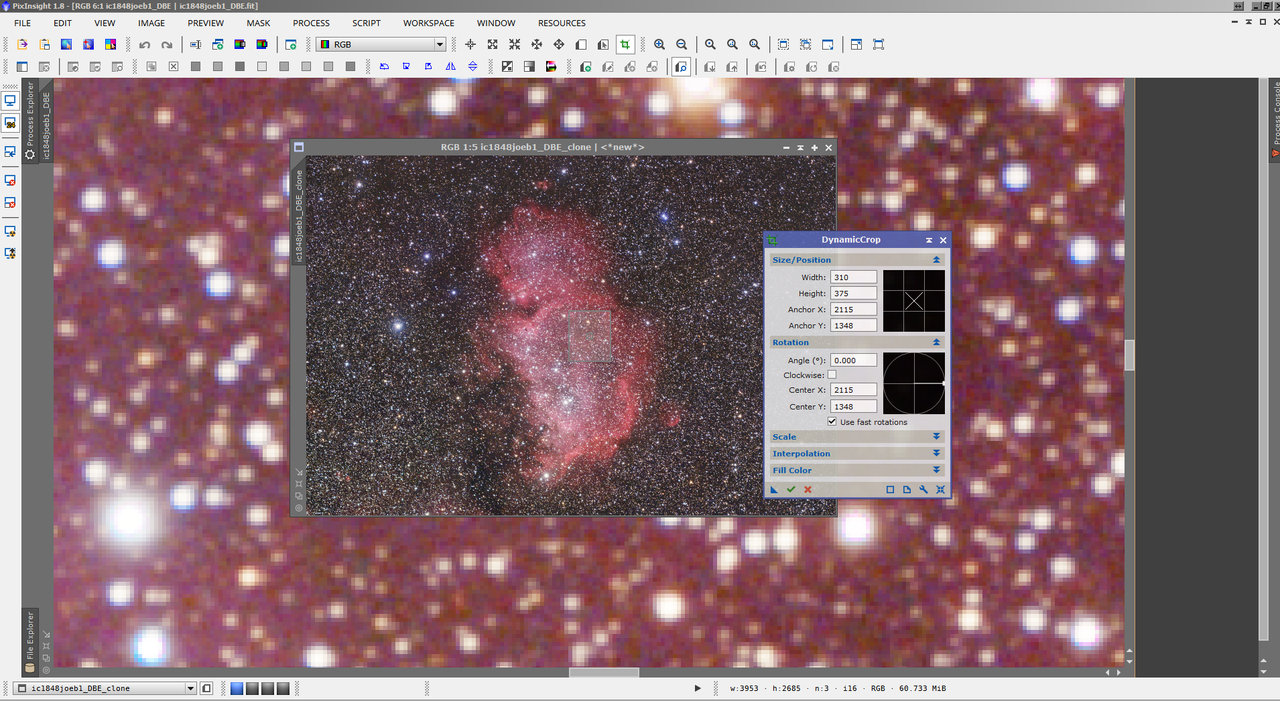Click the Height field in DynamicCrop

tap(853, 293)
